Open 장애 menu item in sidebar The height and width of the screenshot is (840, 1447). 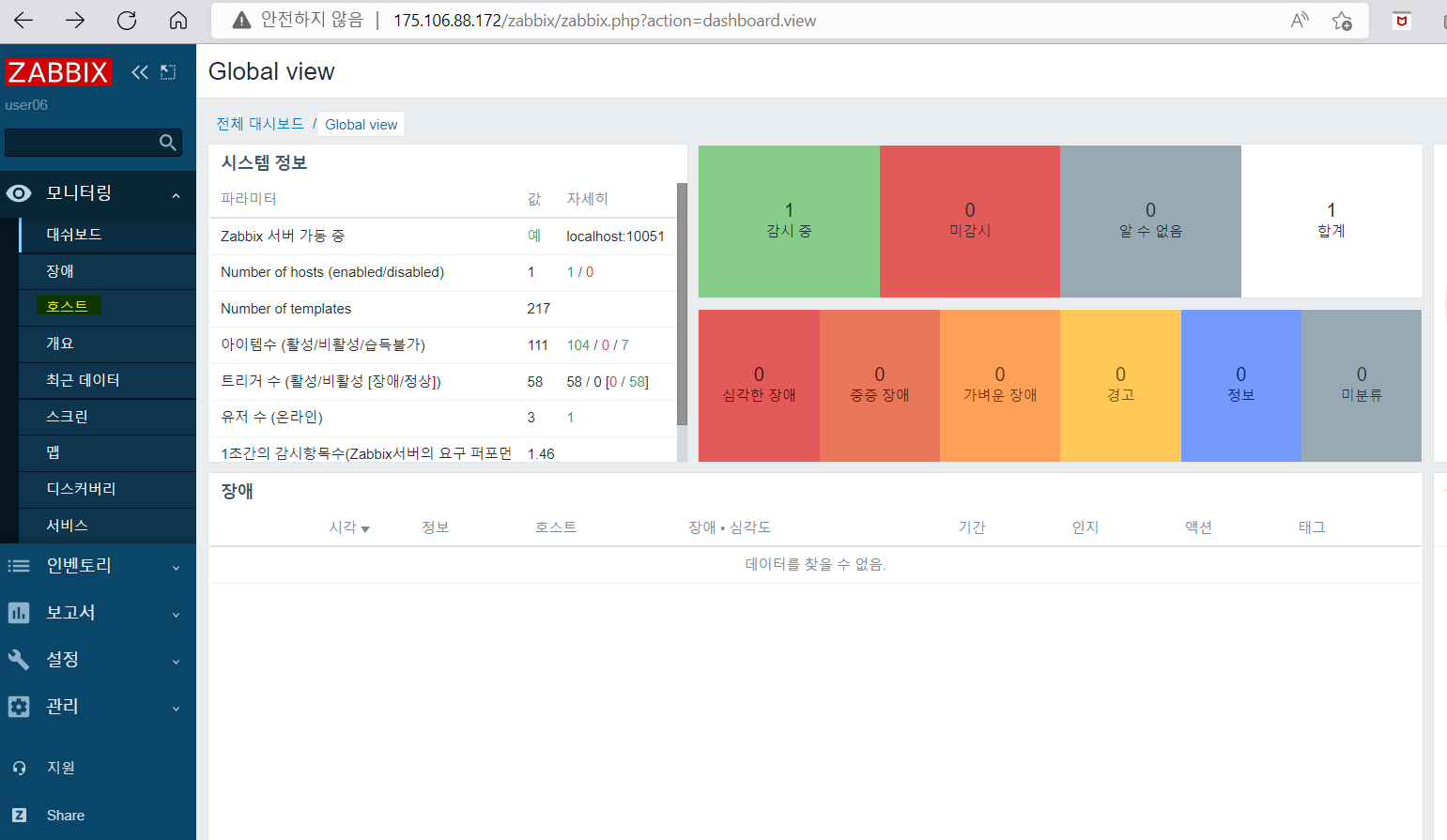107,271
